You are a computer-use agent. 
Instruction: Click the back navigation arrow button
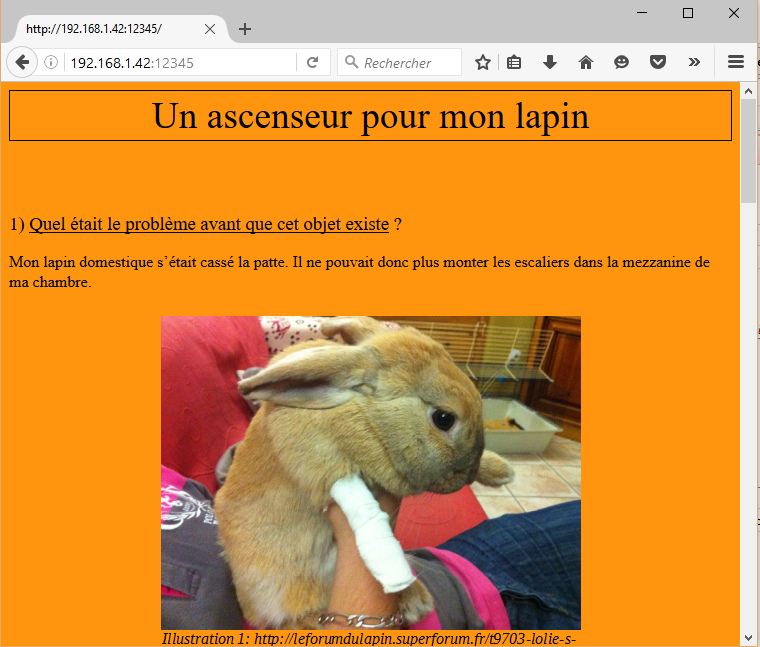click(x=22, y=62)
